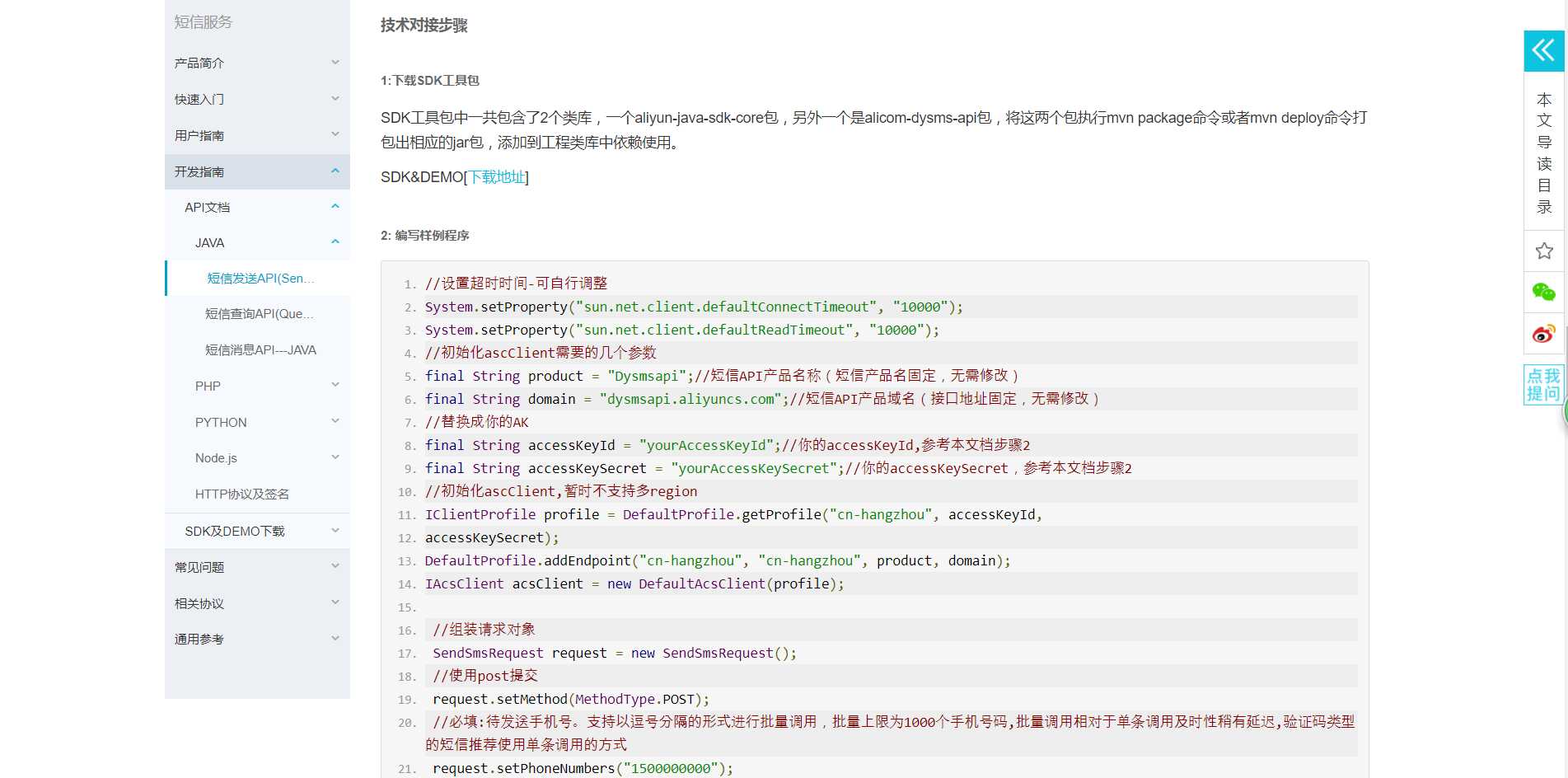
Task: Click the 短信服务 sidebar title
Action: coord(204,22)
